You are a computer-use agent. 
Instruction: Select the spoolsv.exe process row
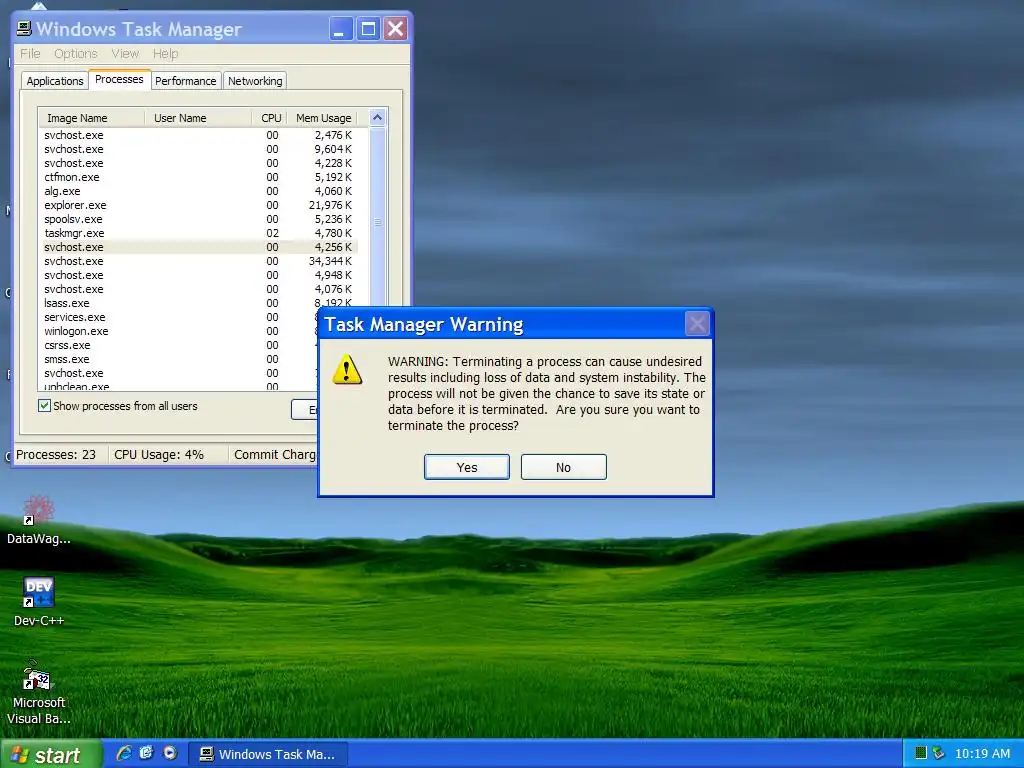198,219
